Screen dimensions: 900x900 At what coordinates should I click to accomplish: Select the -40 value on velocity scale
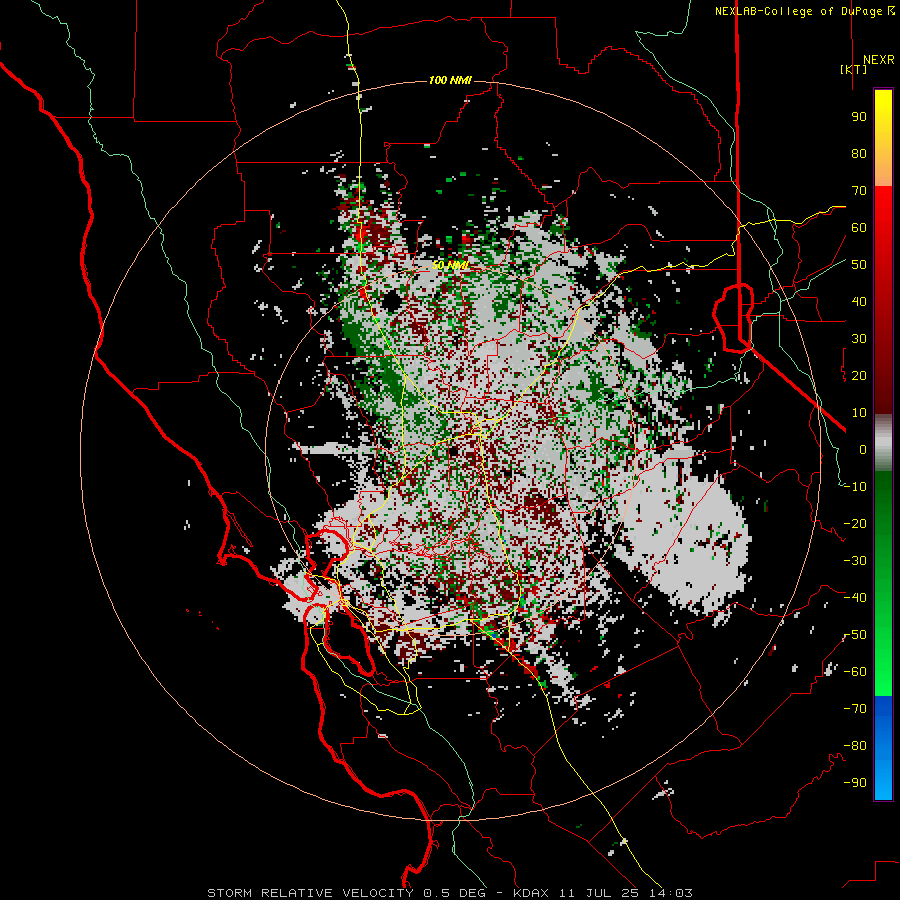pyautogui.click(x=855, y=598)
